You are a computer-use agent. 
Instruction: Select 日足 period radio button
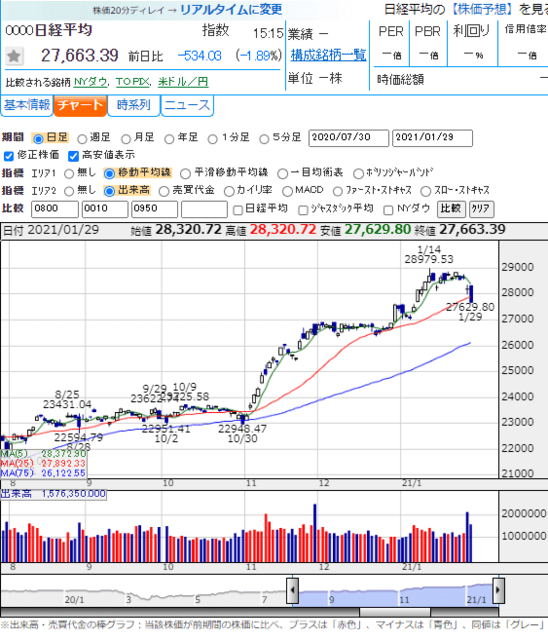click(x=38, y=139)
